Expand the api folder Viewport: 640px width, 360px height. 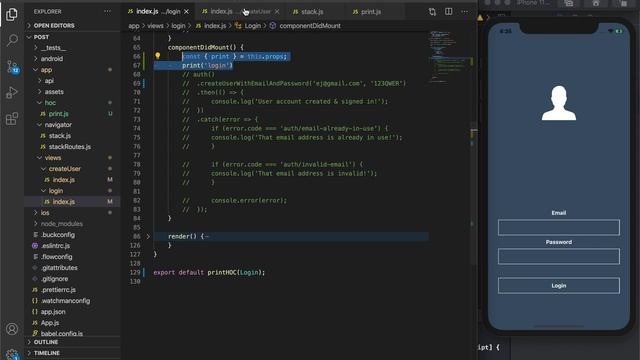49,81
